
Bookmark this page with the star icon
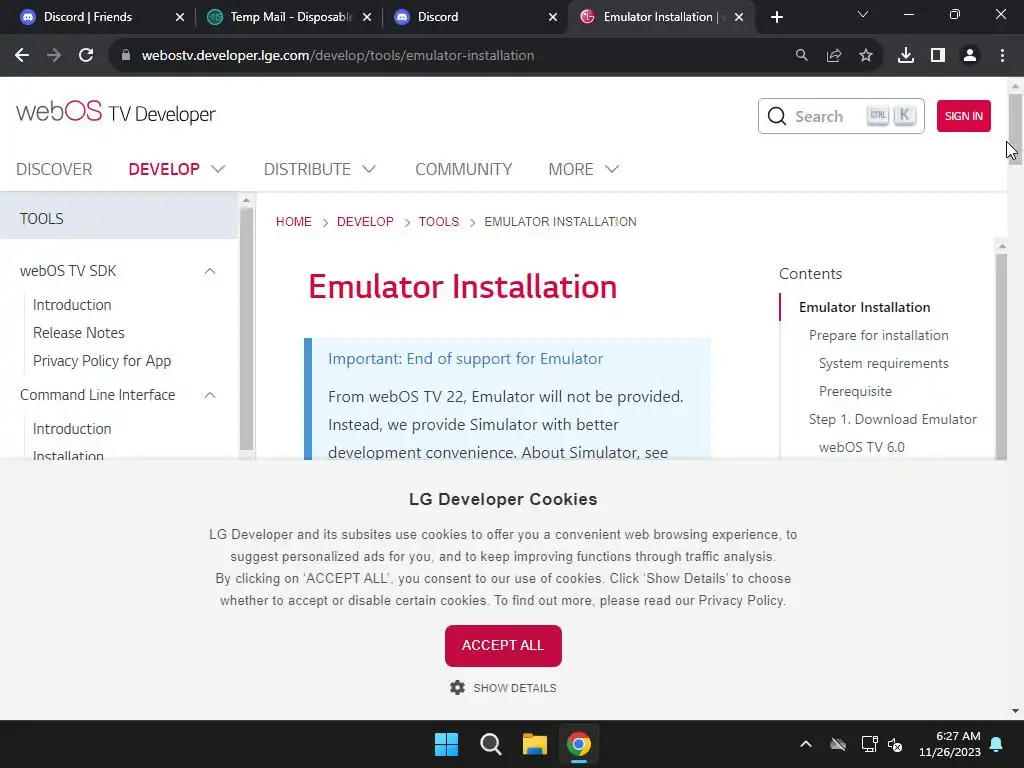coord(866,56)
